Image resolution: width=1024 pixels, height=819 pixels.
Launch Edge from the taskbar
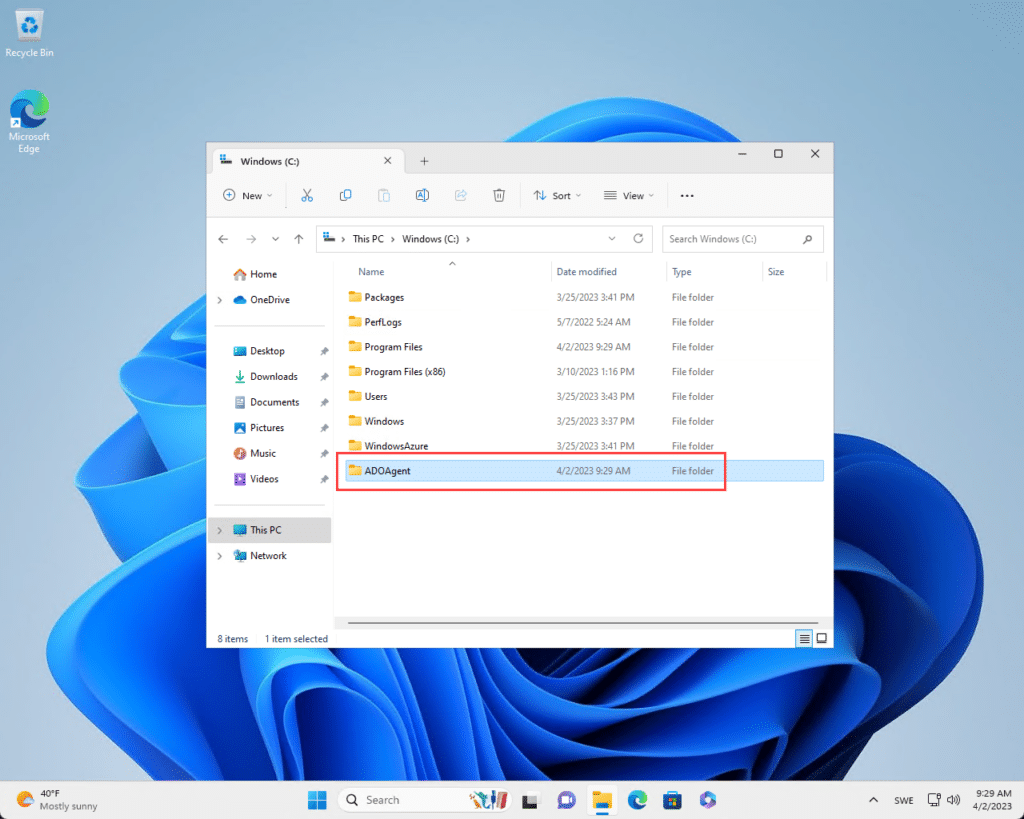pos(637,799)
